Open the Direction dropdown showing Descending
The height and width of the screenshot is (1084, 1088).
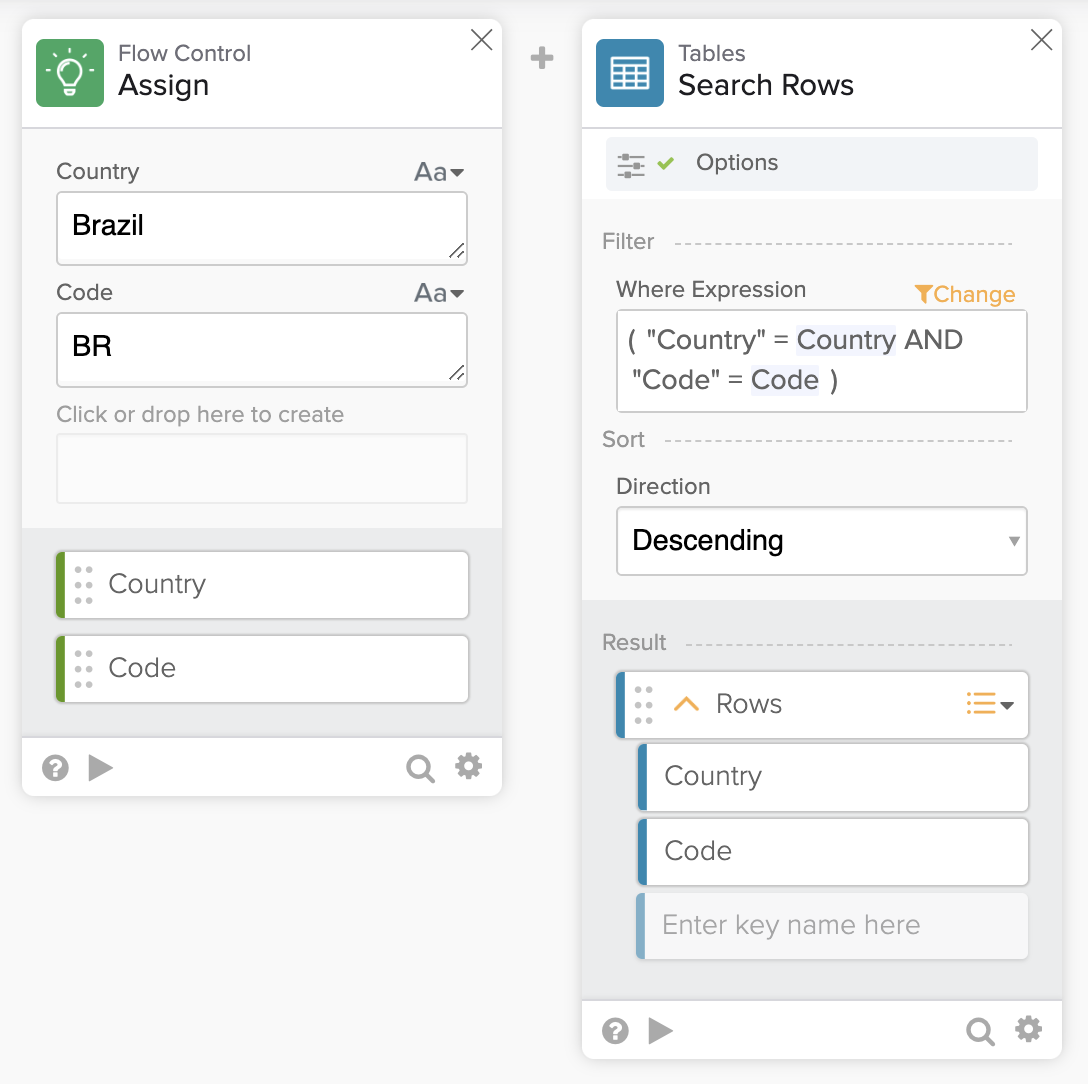point(821,541)
